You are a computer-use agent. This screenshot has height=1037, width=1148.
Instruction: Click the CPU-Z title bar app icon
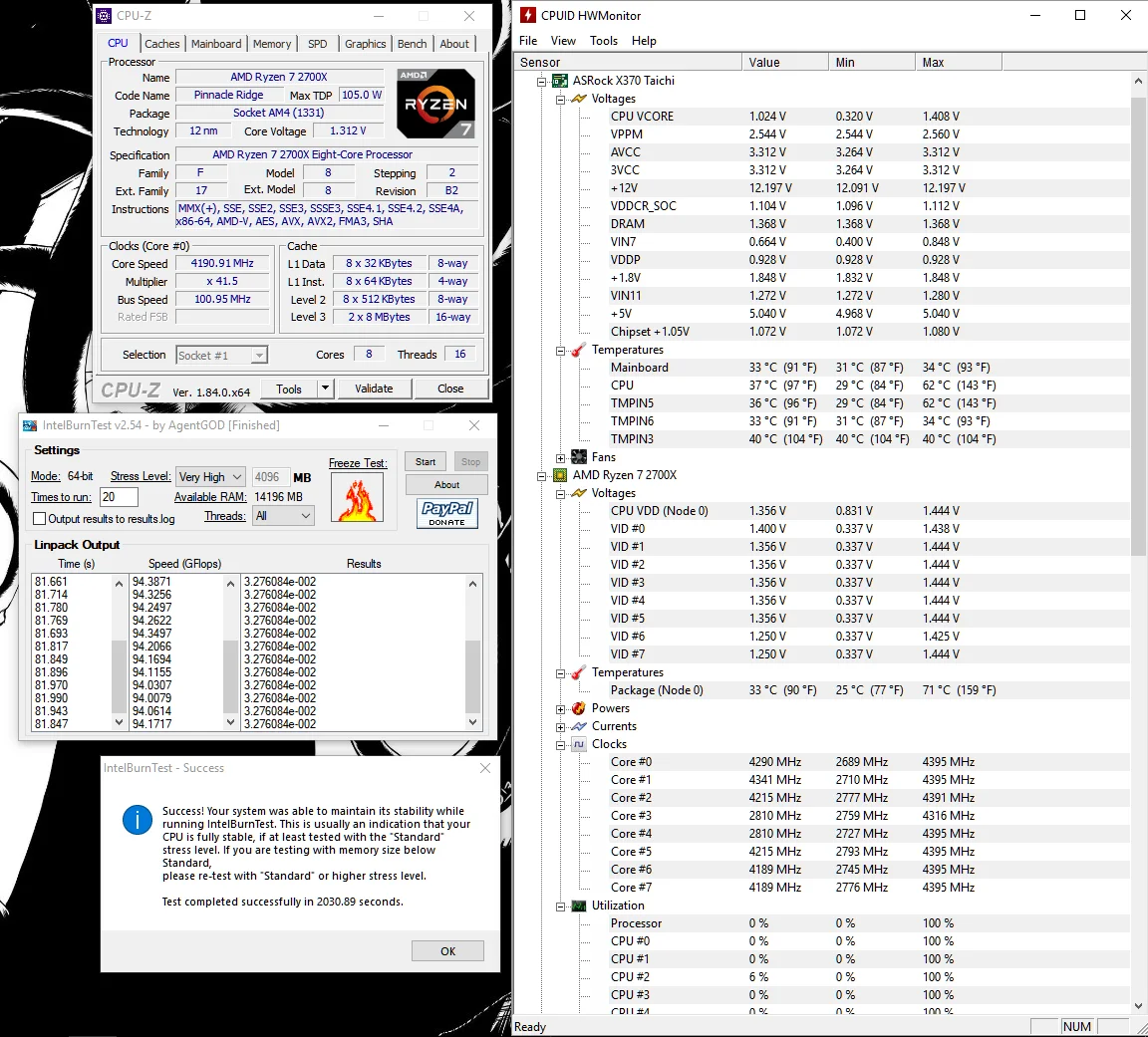pyautogui.click(x=104, y=15)
